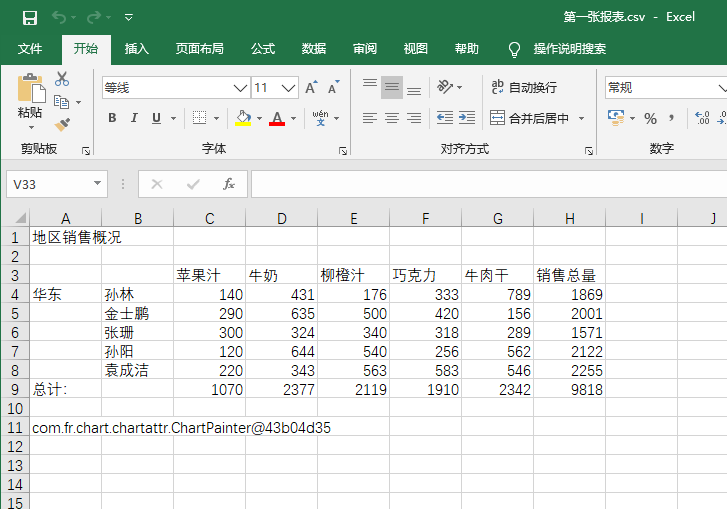Click Increase Indent icon
Viewport: 727px width, 509px height.
[467, 118]
